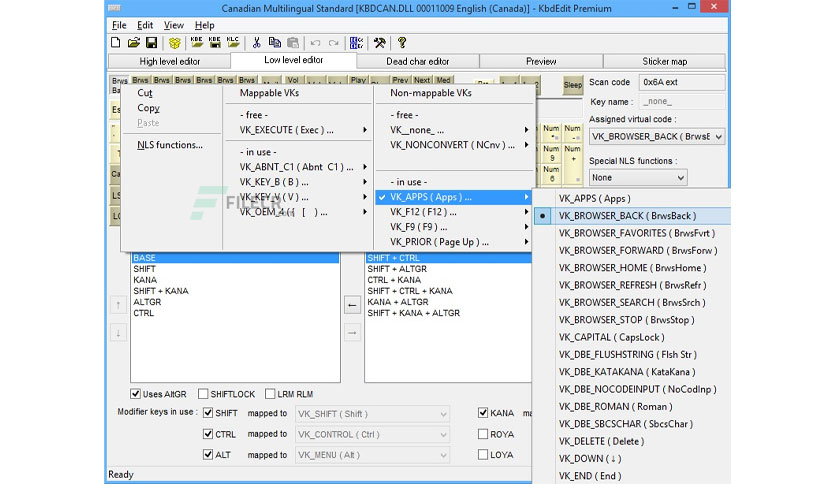Click the Redo arrow toolbar icon

coord(334,43)
